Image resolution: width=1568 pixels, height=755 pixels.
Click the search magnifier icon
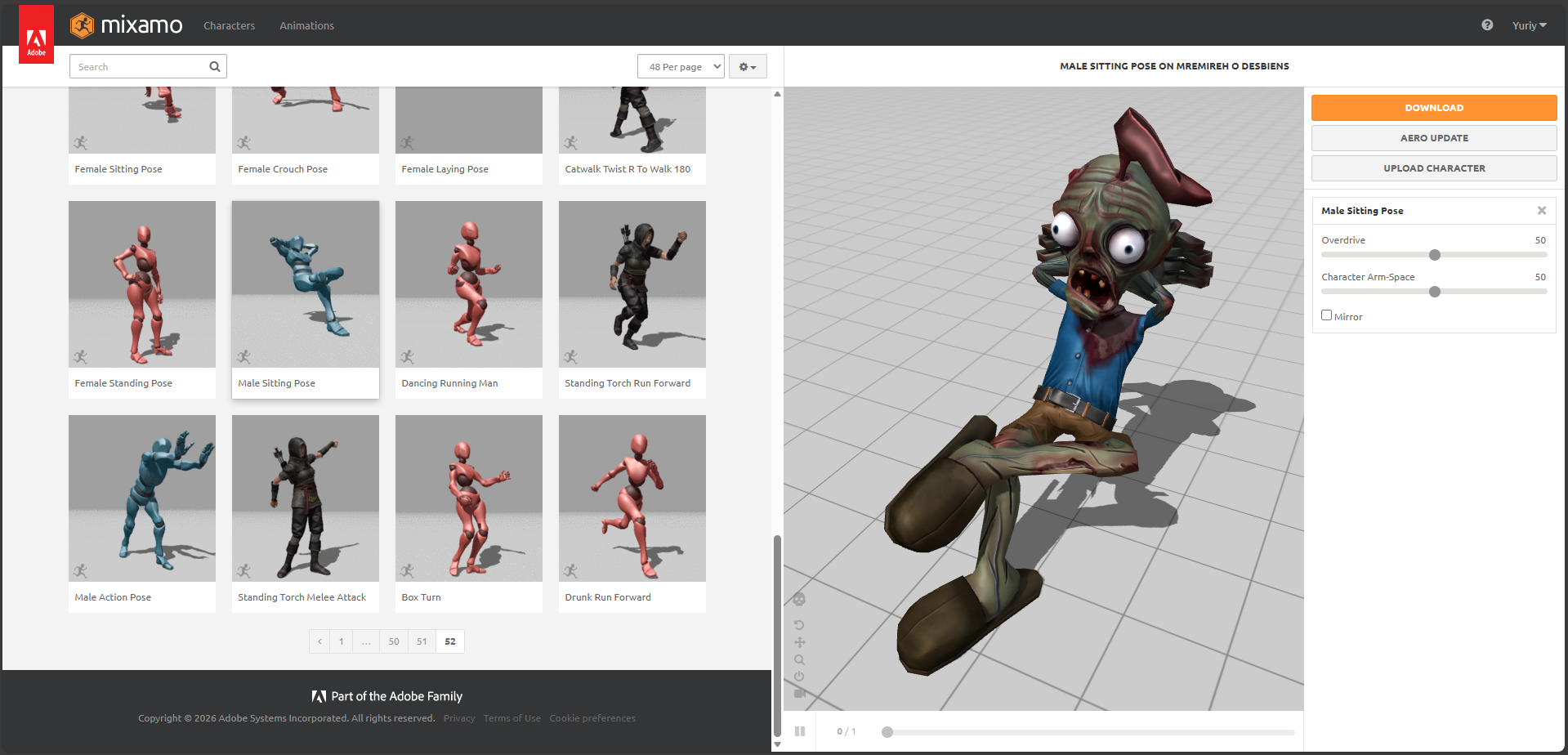(x=214, y=67)
